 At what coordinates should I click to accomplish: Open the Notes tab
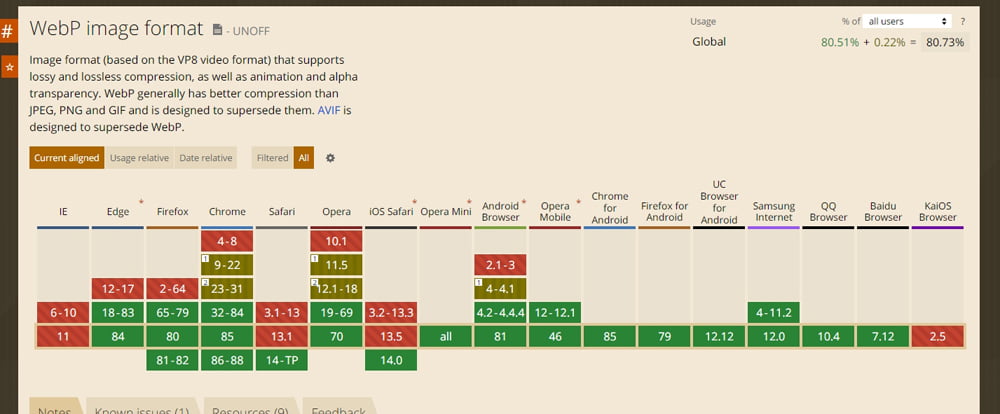point(54,407)
